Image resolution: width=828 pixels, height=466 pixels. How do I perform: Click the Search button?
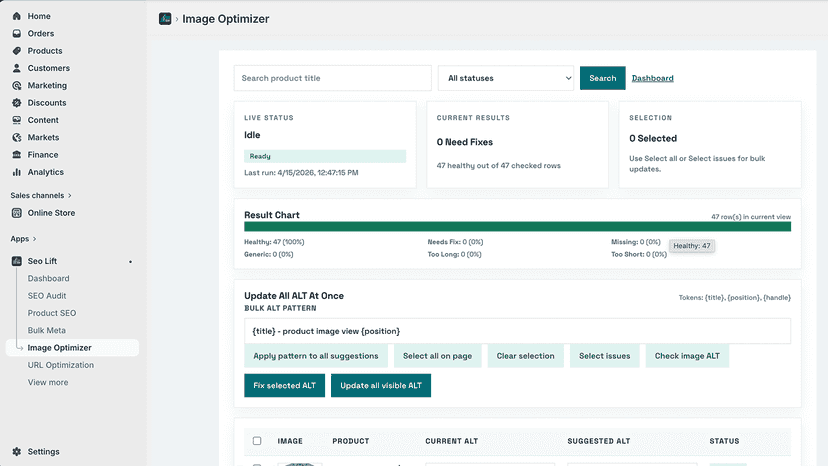click(603, 78)
